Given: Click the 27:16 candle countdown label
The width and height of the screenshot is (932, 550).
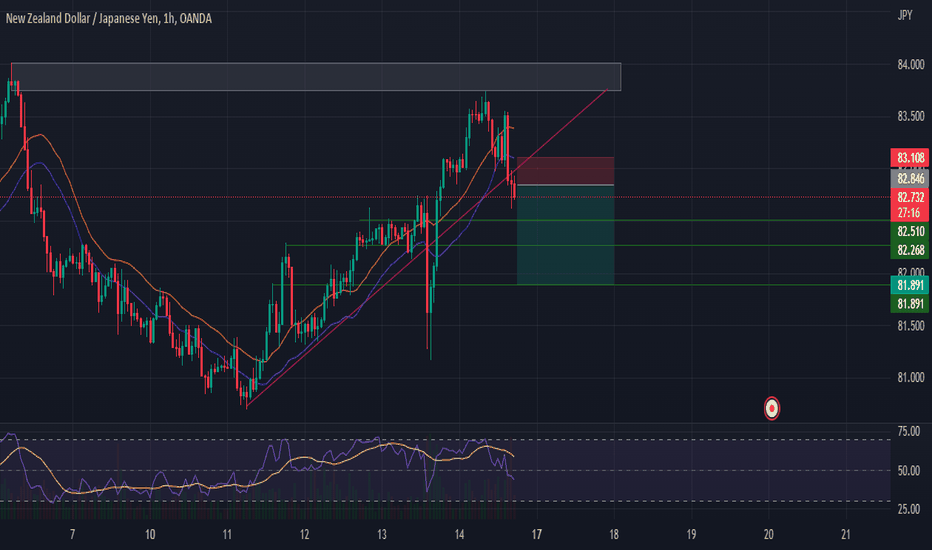Looking at the screenshot, I should (910, 213).
